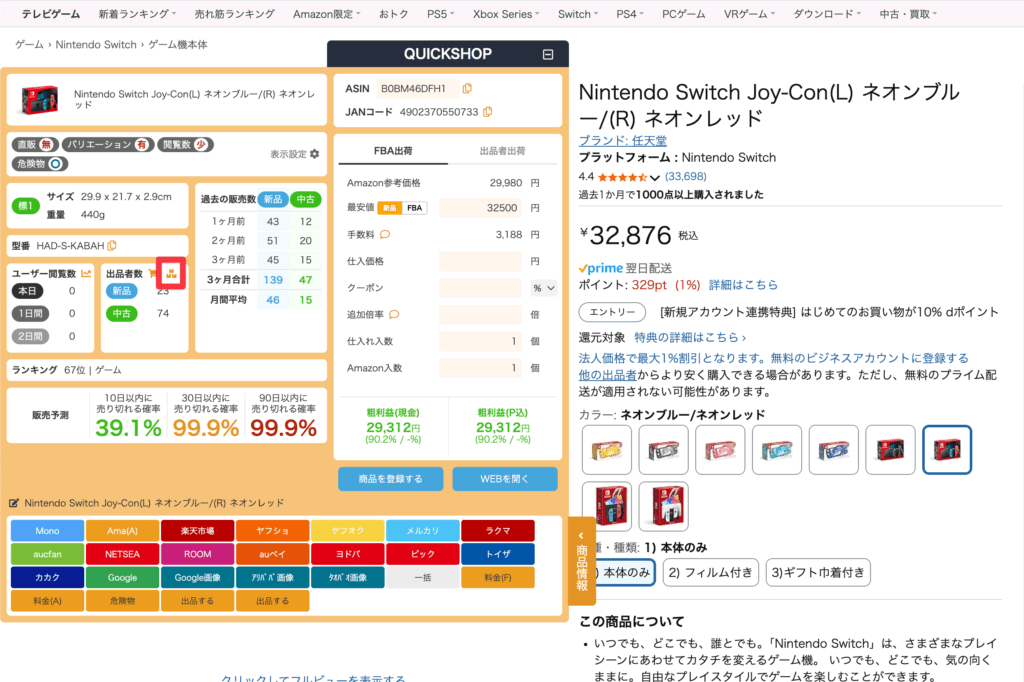Collapse the QUICKSHOP panel
The width and height of the screenshot is (1024, 682).
(x=548, y=54)
